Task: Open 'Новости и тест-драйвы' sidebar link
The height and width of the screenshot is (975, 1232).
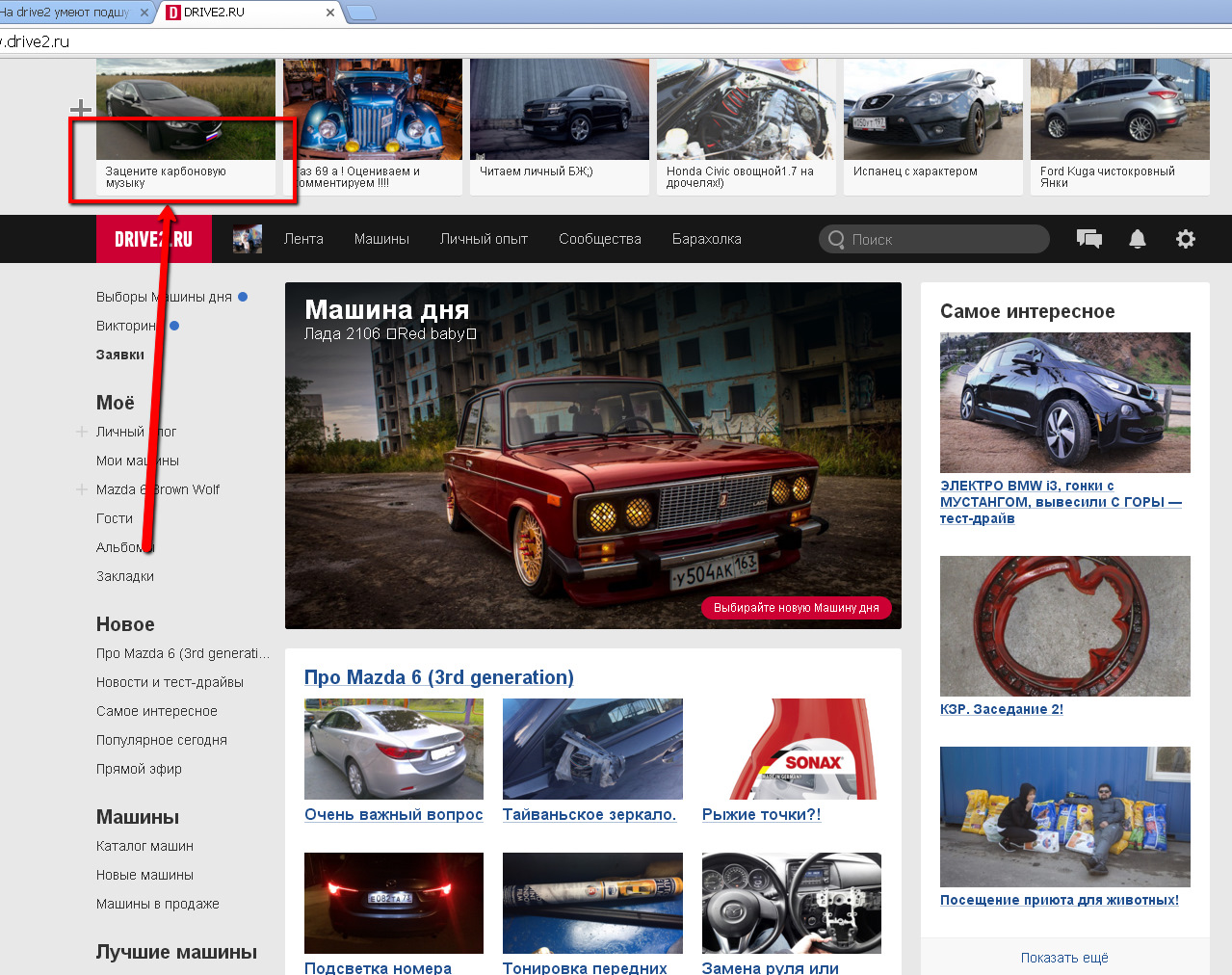Action: click(170, 682)
